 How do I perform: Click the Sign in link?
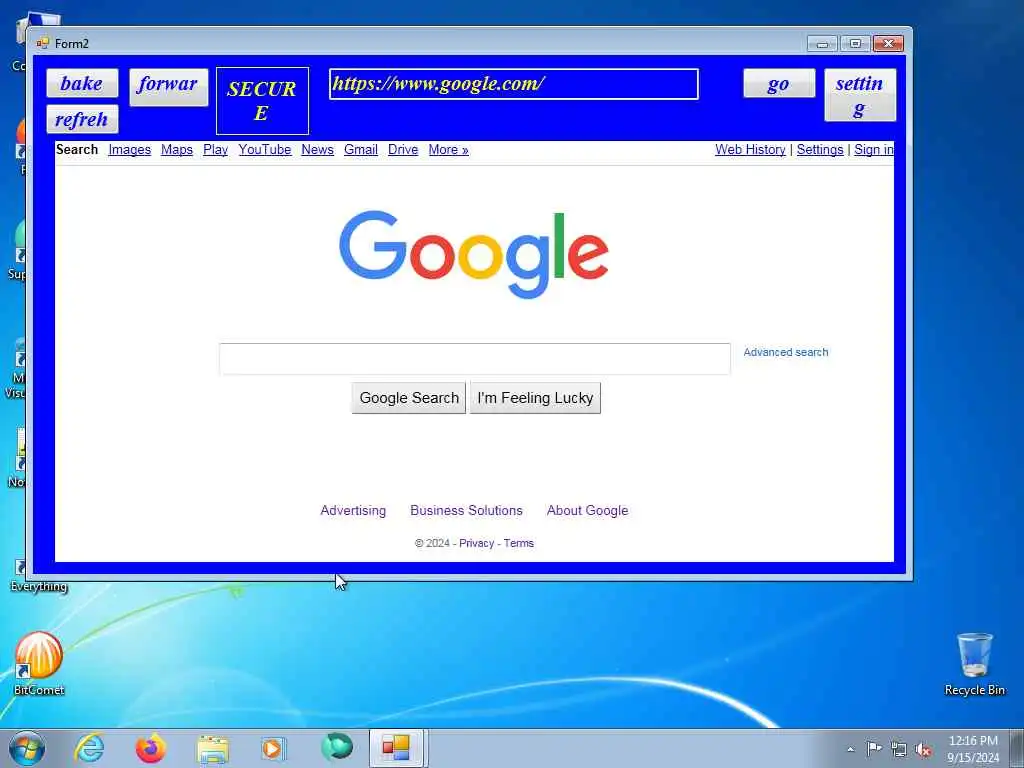coord(874,150)
